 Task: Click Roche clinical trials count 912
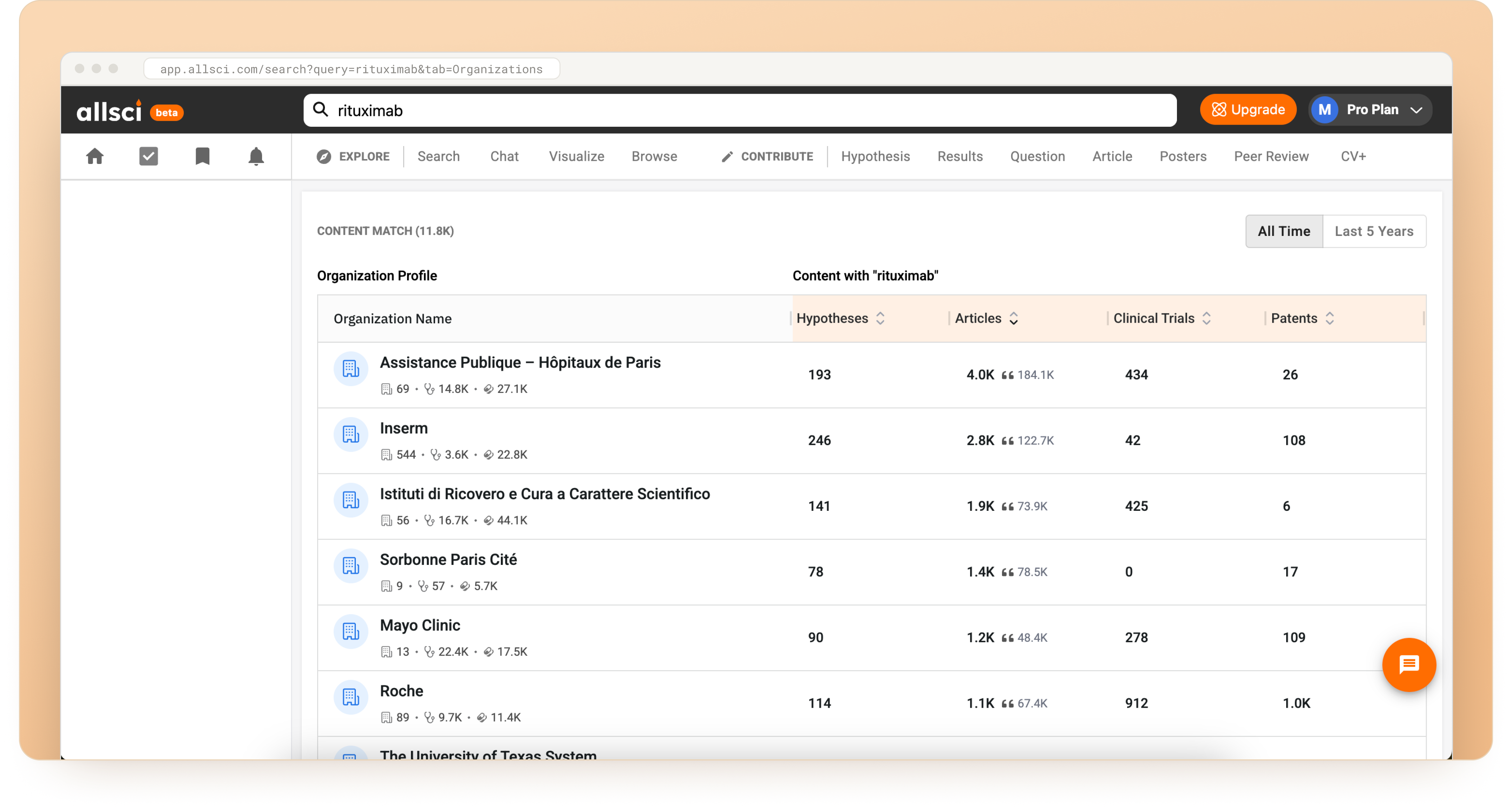pos(1136,704)
